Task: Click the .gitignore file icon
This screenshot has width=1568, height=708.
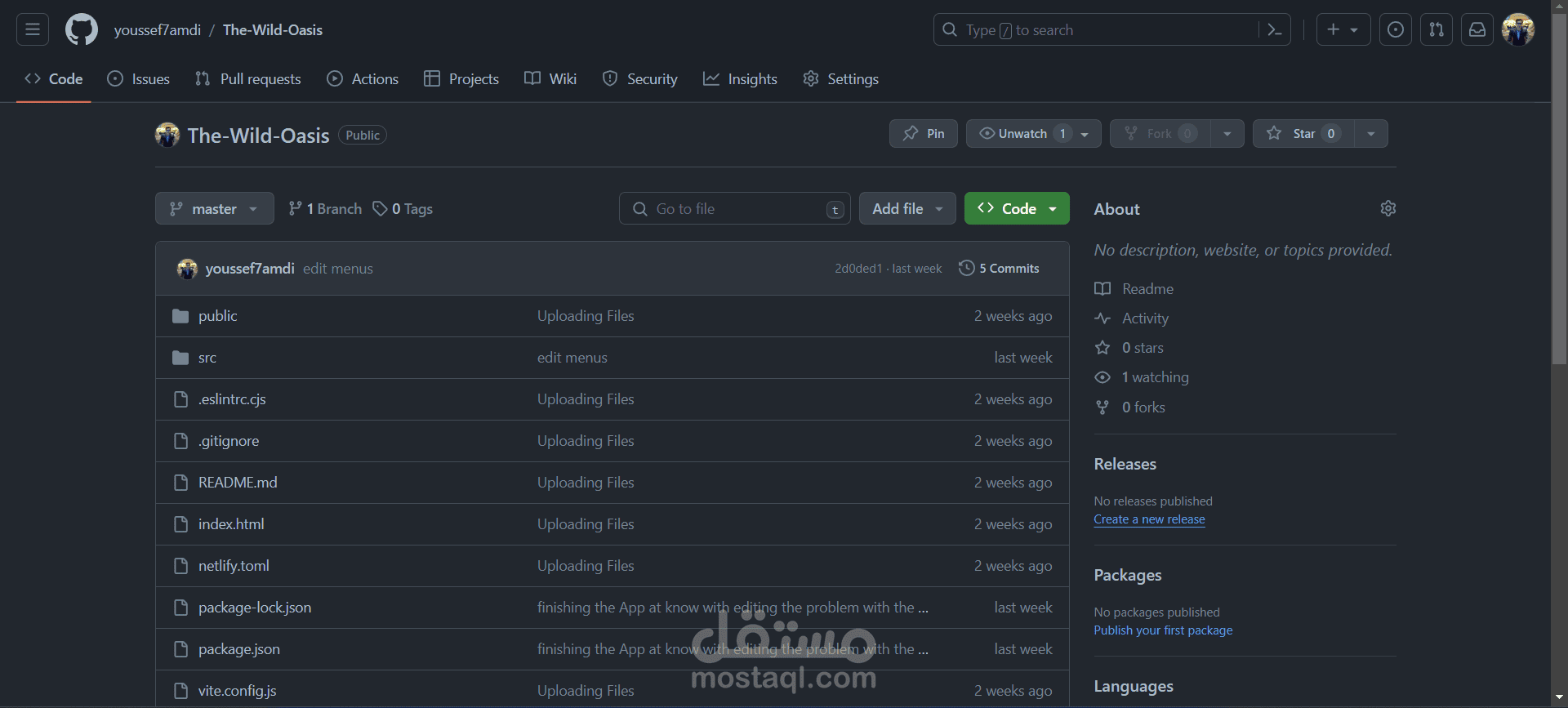Action: click(x=180, y=441)
